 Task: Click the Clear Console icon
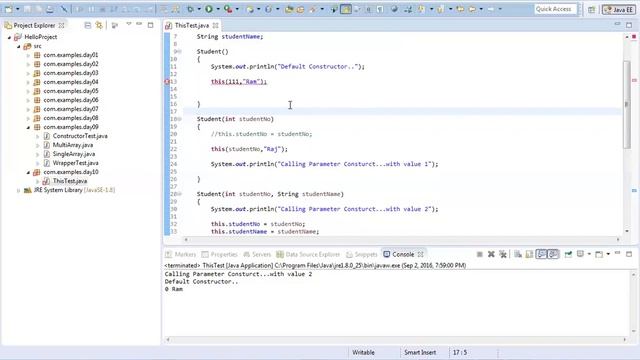[518, 254]
